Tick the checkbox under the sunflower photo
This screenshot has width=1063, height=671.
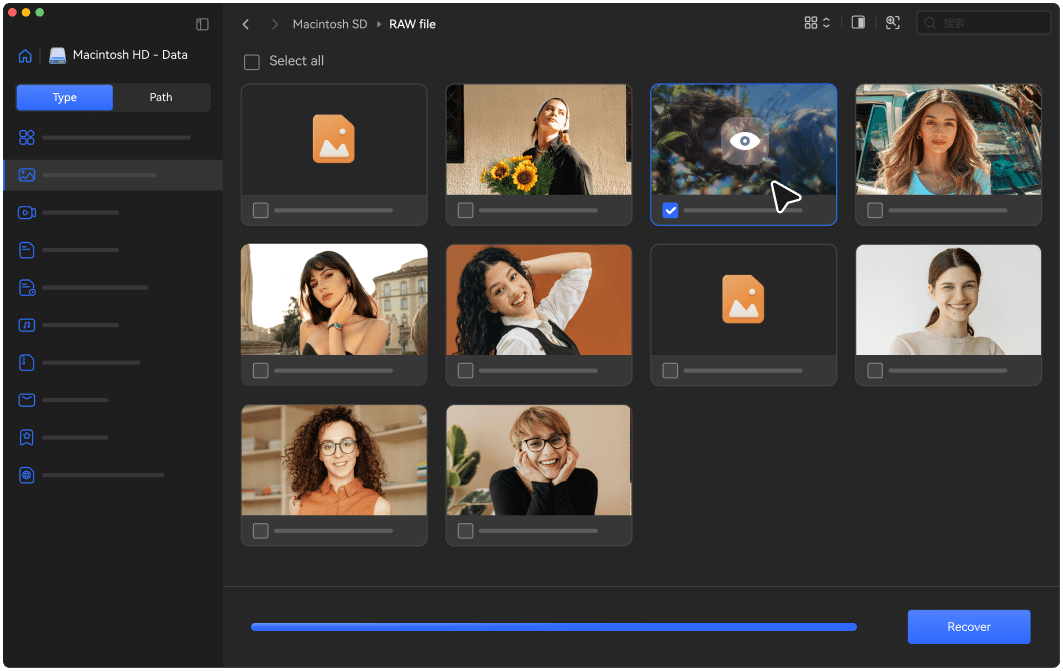(465, 210)
